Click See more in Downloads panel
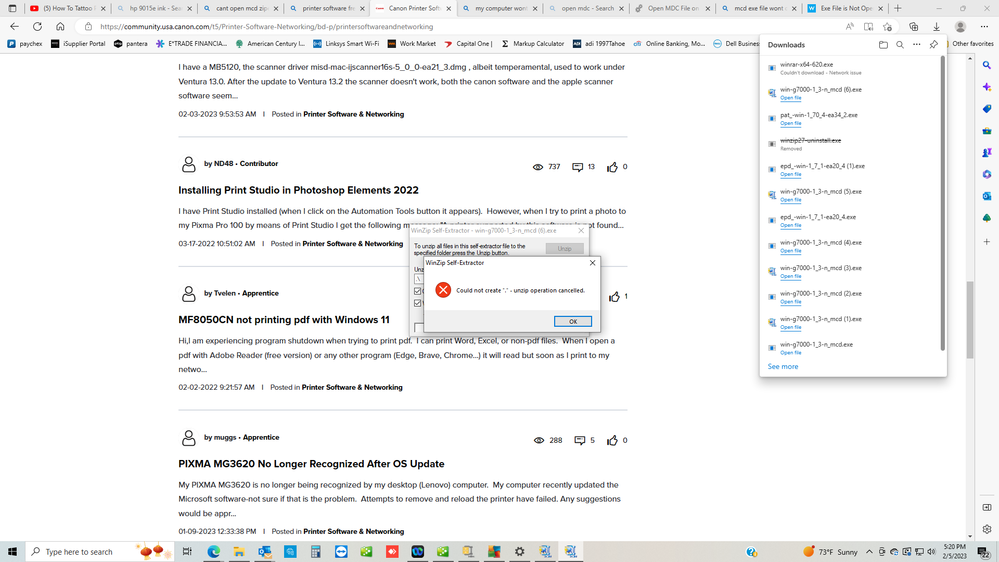The width and height of the screenshot is (999, 562). point(782,366)
